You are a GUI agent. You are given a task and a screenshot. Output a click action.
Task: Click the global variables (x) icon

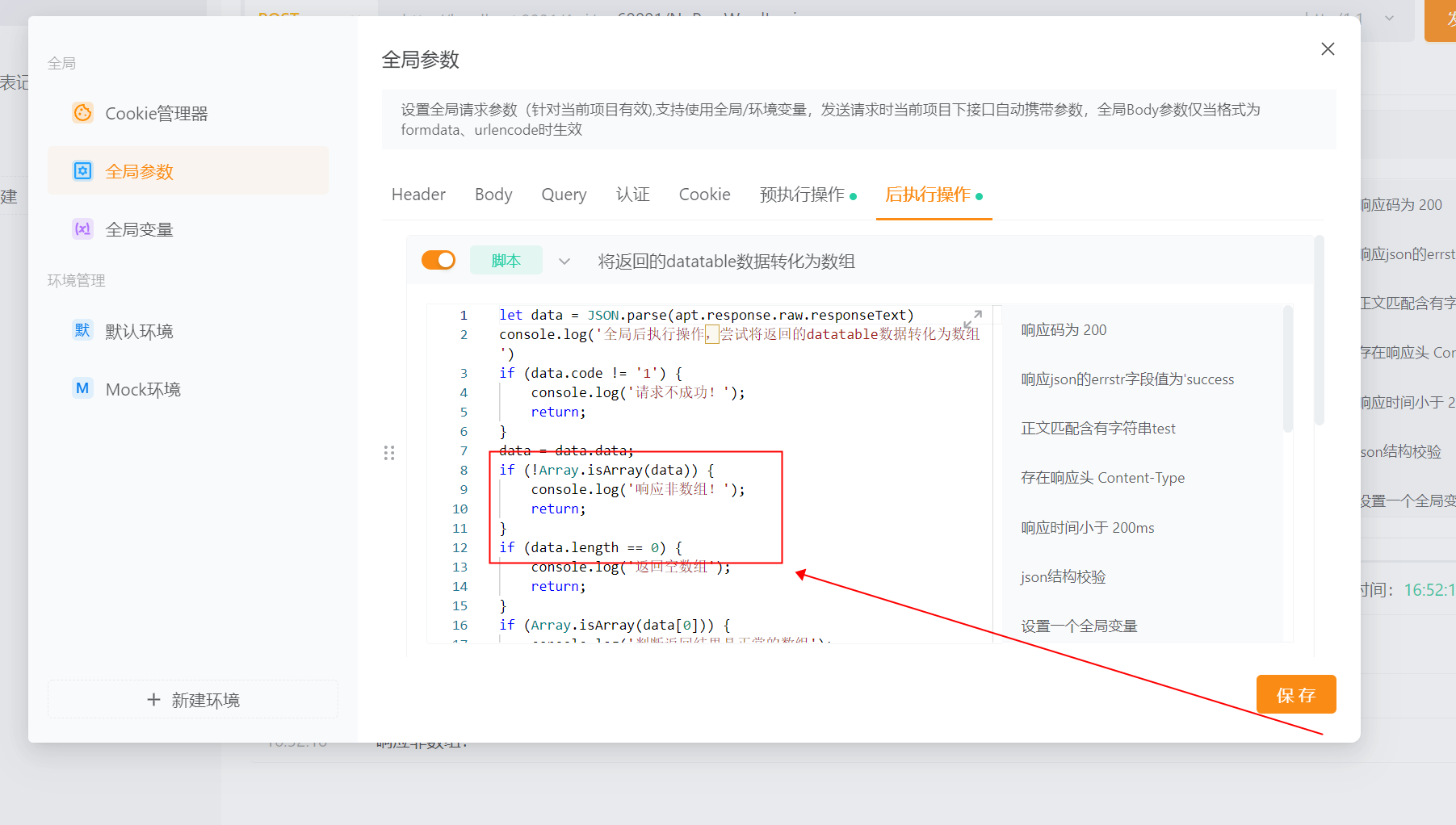[82, 229]
